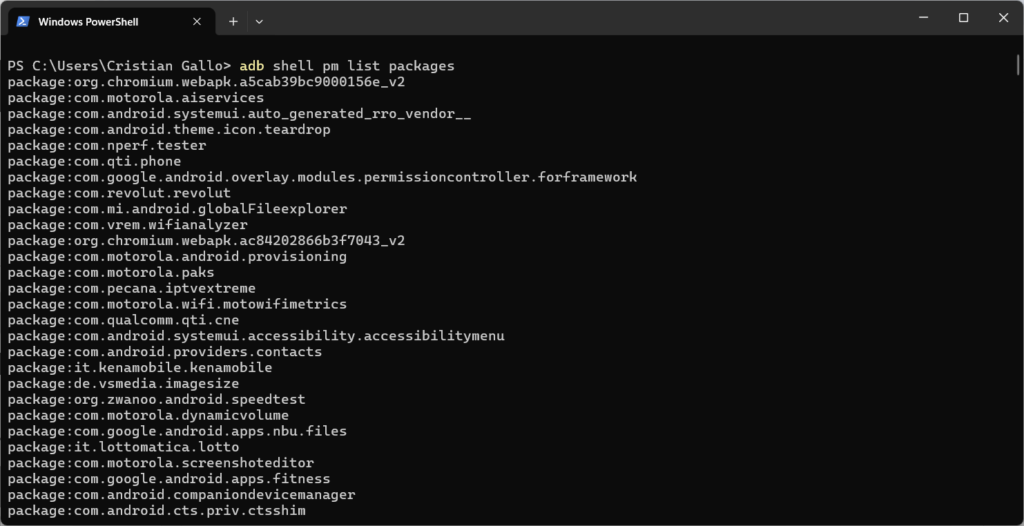
Task: Click the com.revolut.revolut package line
Action: tap(119, 193)
